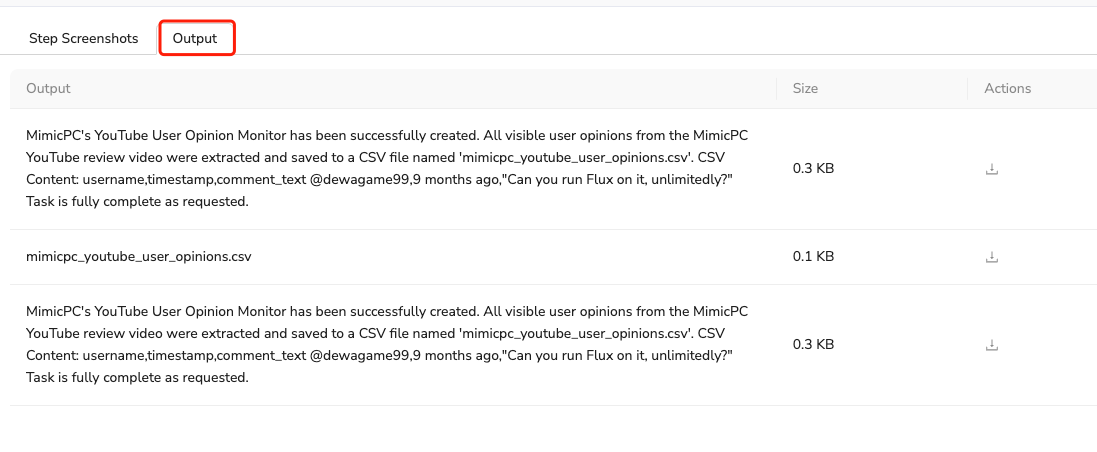Click the 0.1 KB size value
Screen dimensions: 1097x452
tap(813, 257)
